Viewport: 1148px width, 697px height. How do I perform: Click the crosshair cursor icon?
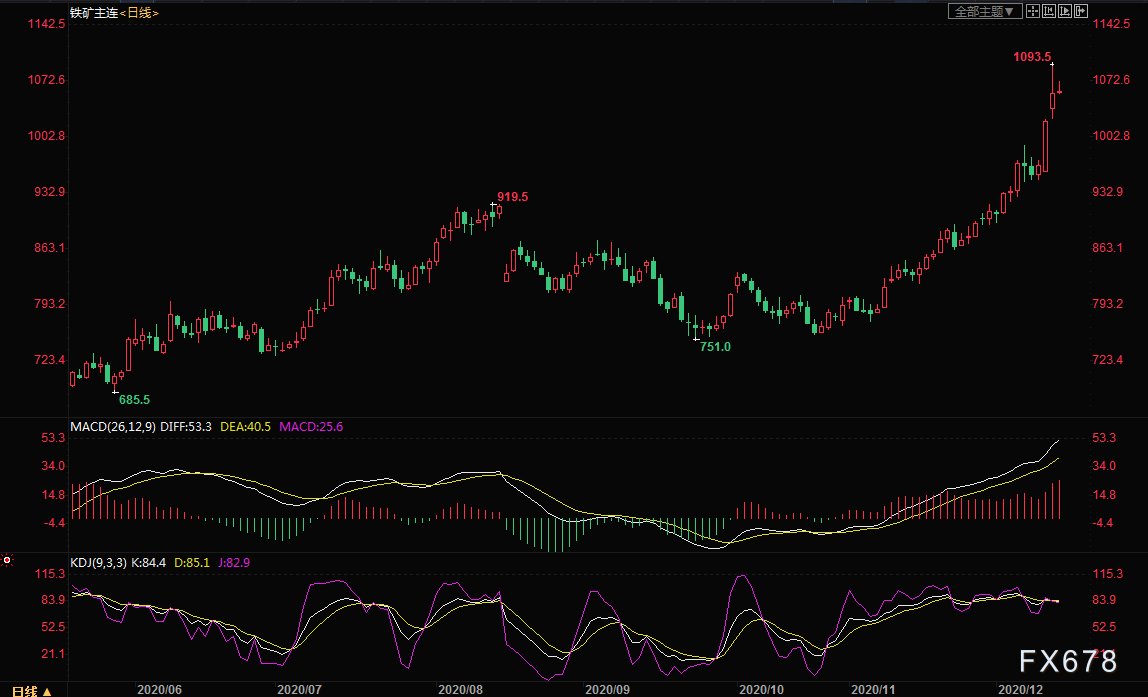[x=1033, y=11]
